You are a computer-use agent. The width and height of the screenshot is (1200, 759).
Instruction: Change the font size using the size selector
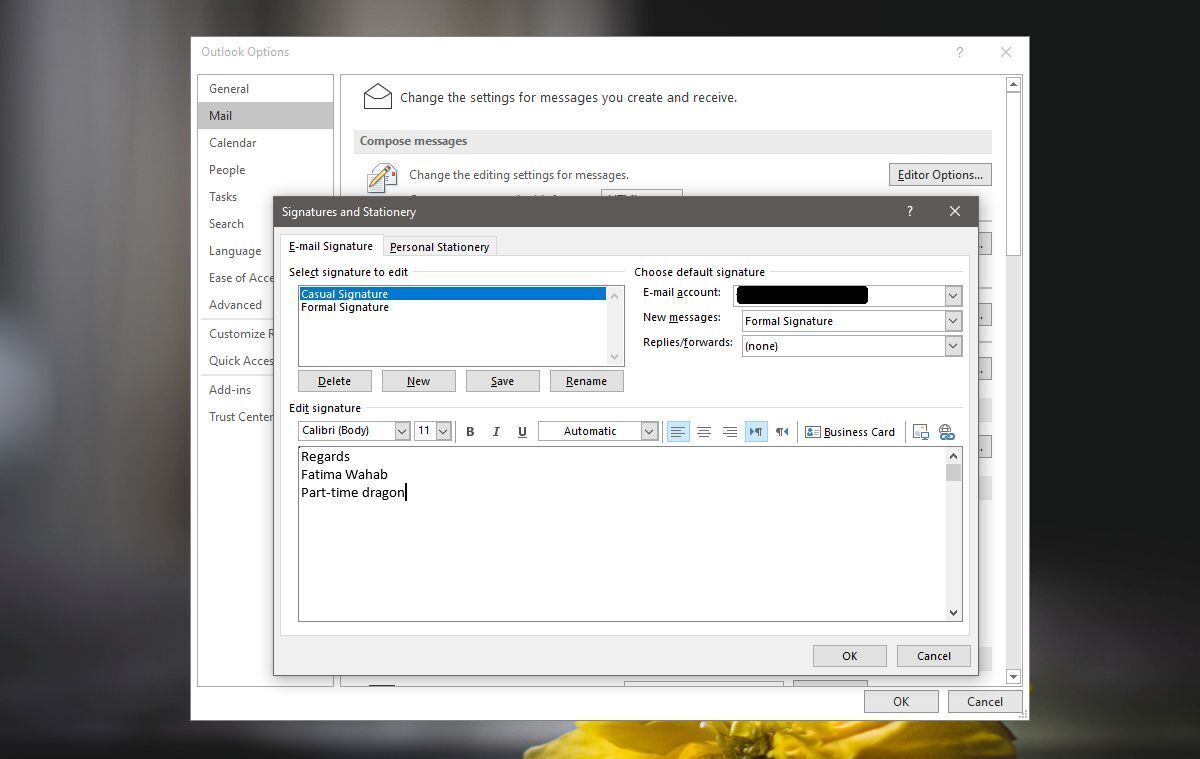[x=443, y=430]
